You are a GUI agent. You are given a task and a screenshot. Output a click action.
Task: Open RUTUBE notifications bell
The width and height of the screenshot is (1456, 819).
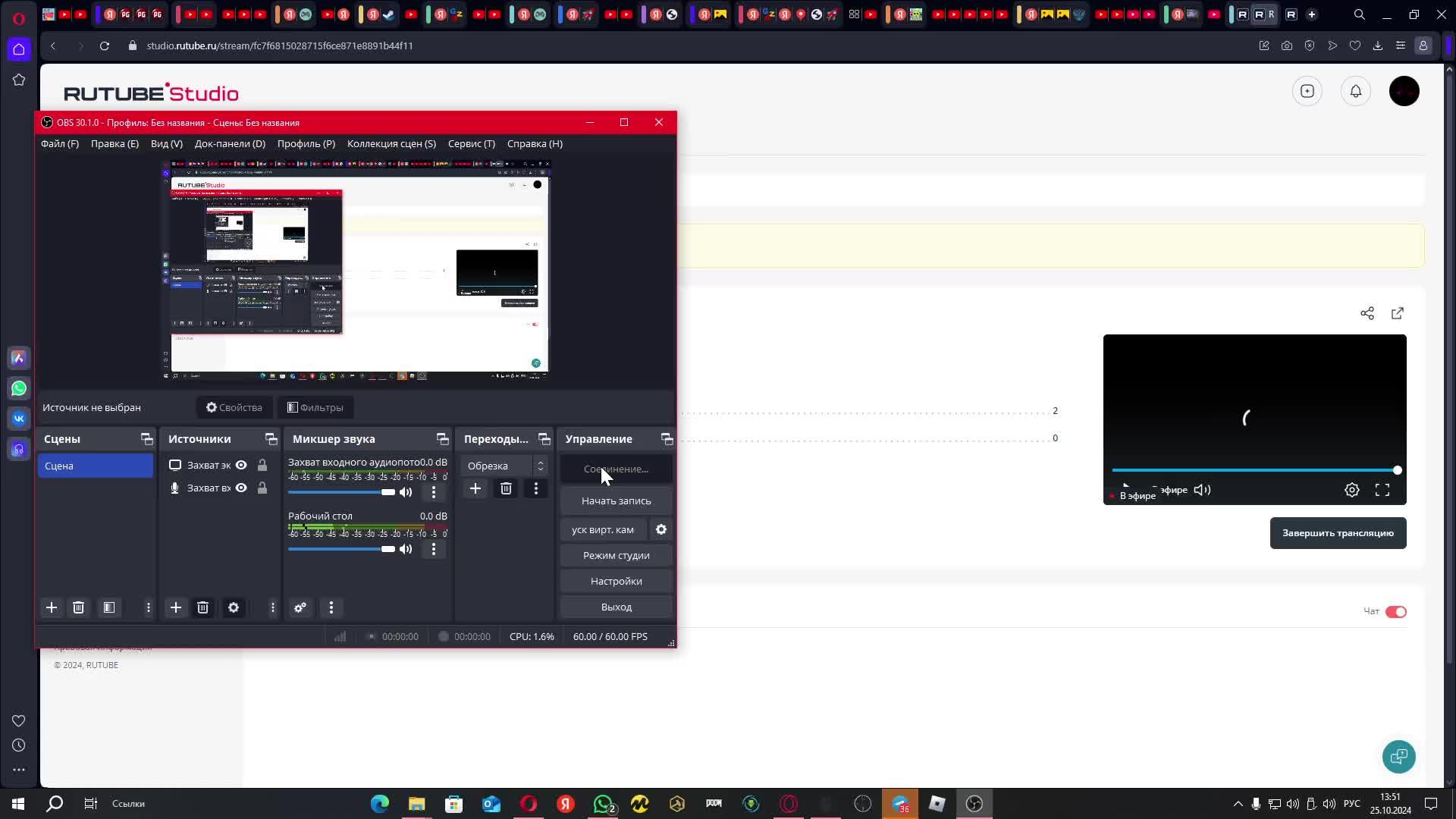[1355, 91]
